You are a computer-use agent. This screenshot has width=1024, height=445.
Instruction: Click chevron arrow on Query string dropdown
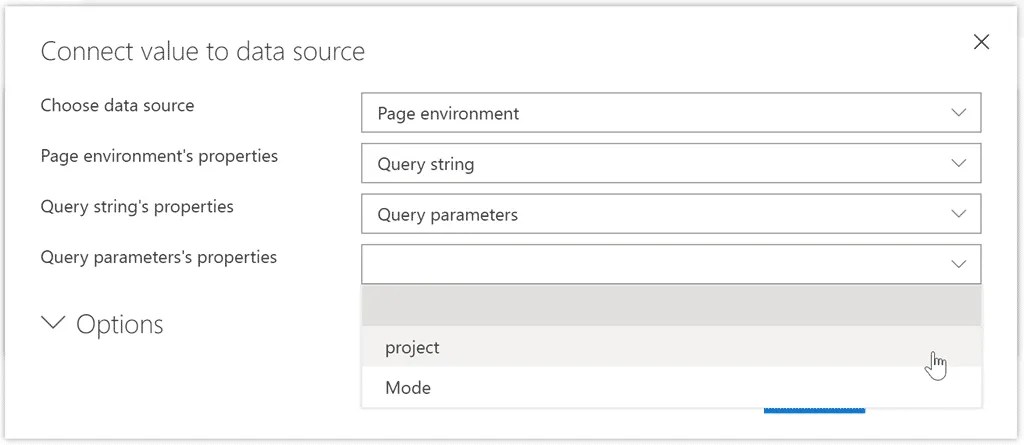click(959, 163)
